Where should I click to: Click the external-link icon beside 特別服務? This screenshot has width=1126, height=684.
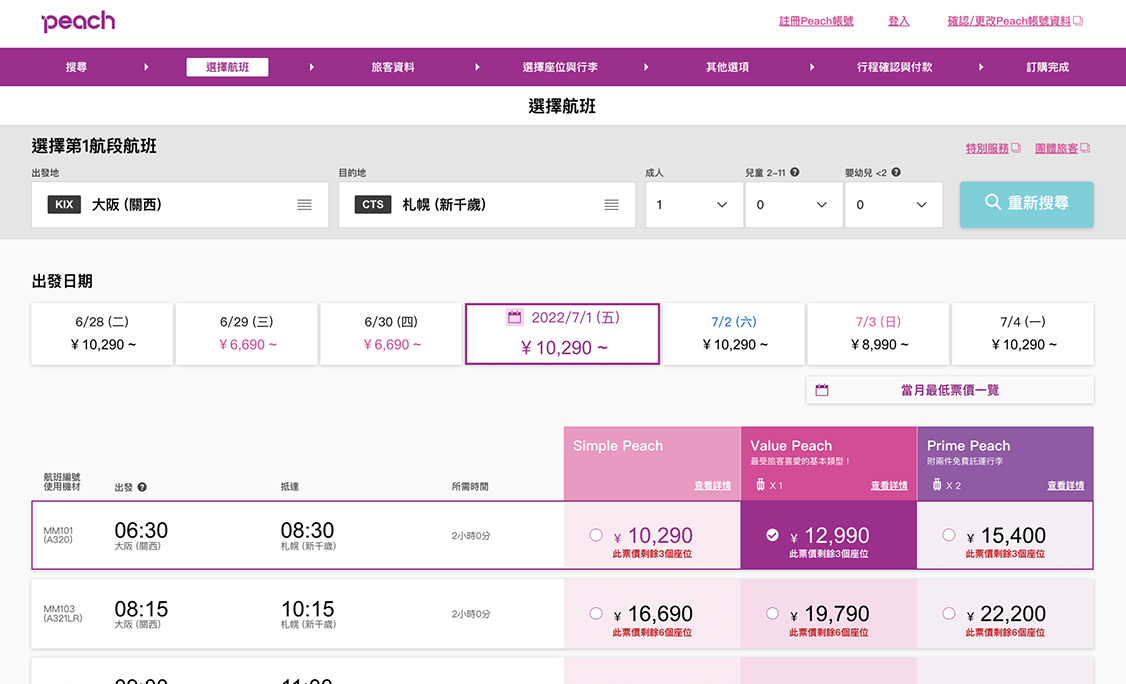pos(1015,148)
